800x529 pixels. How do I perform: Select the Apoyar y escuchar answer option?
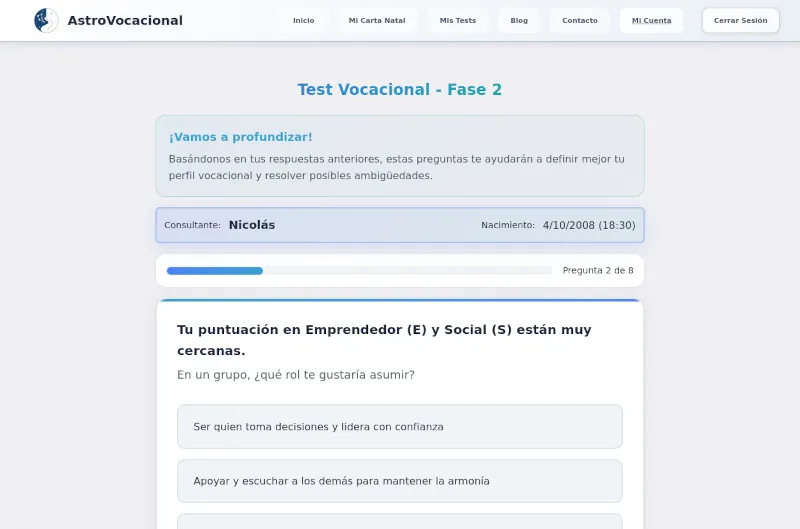(x=400, y=481)
